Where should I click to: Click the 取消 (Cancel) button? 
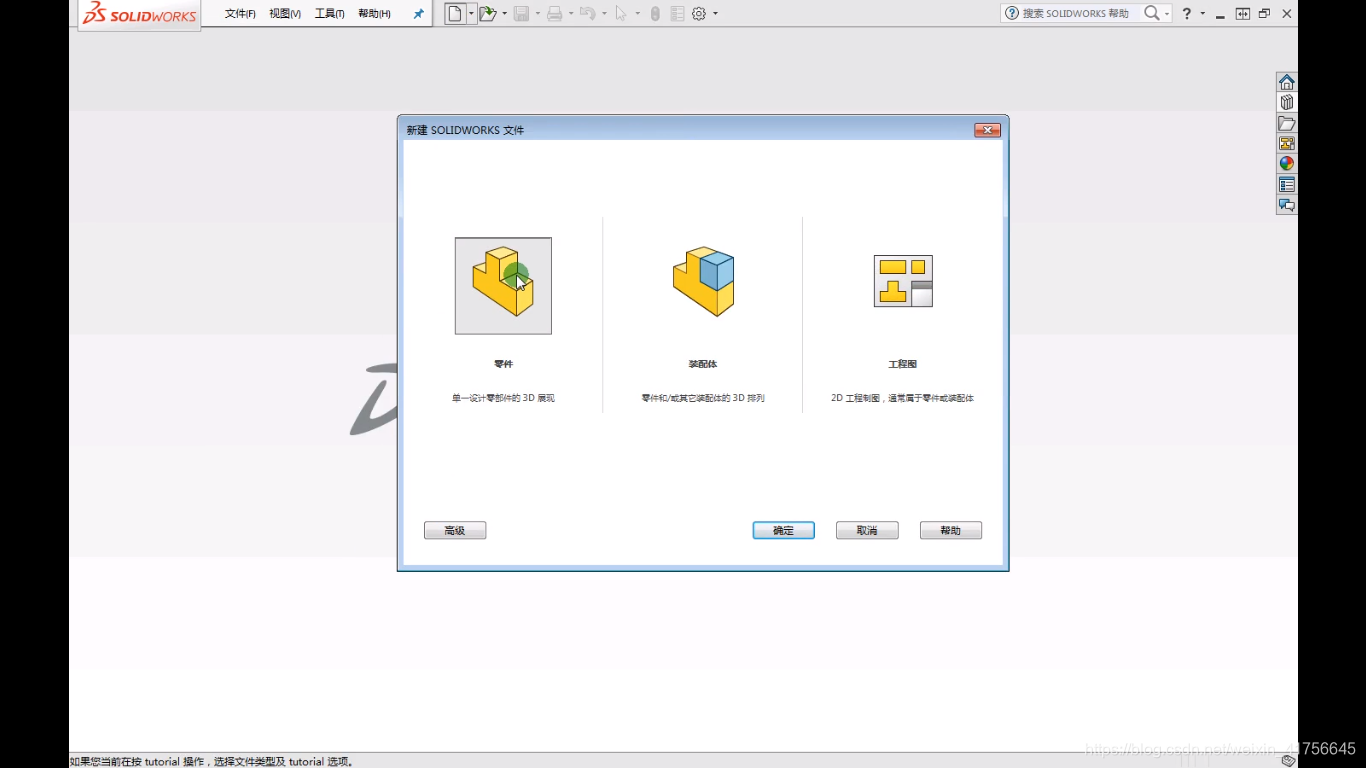point(867,531)
